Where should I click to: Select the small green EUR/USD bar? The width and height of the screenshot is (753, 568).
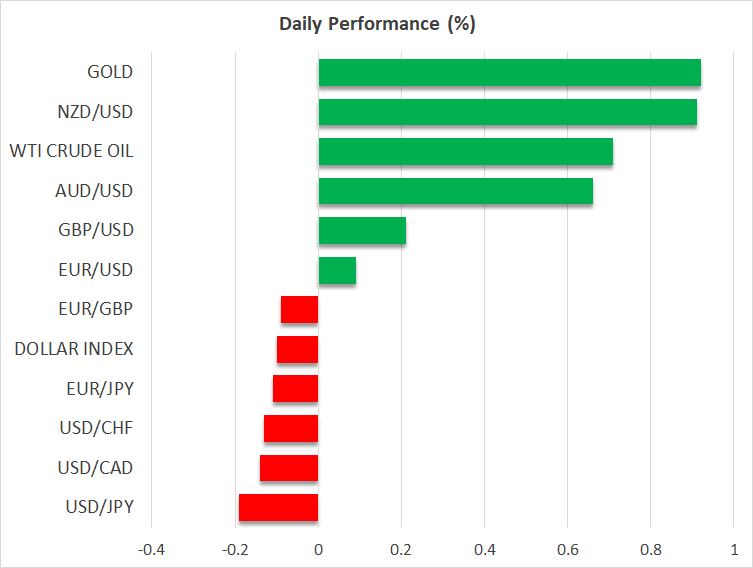(337, 270)
